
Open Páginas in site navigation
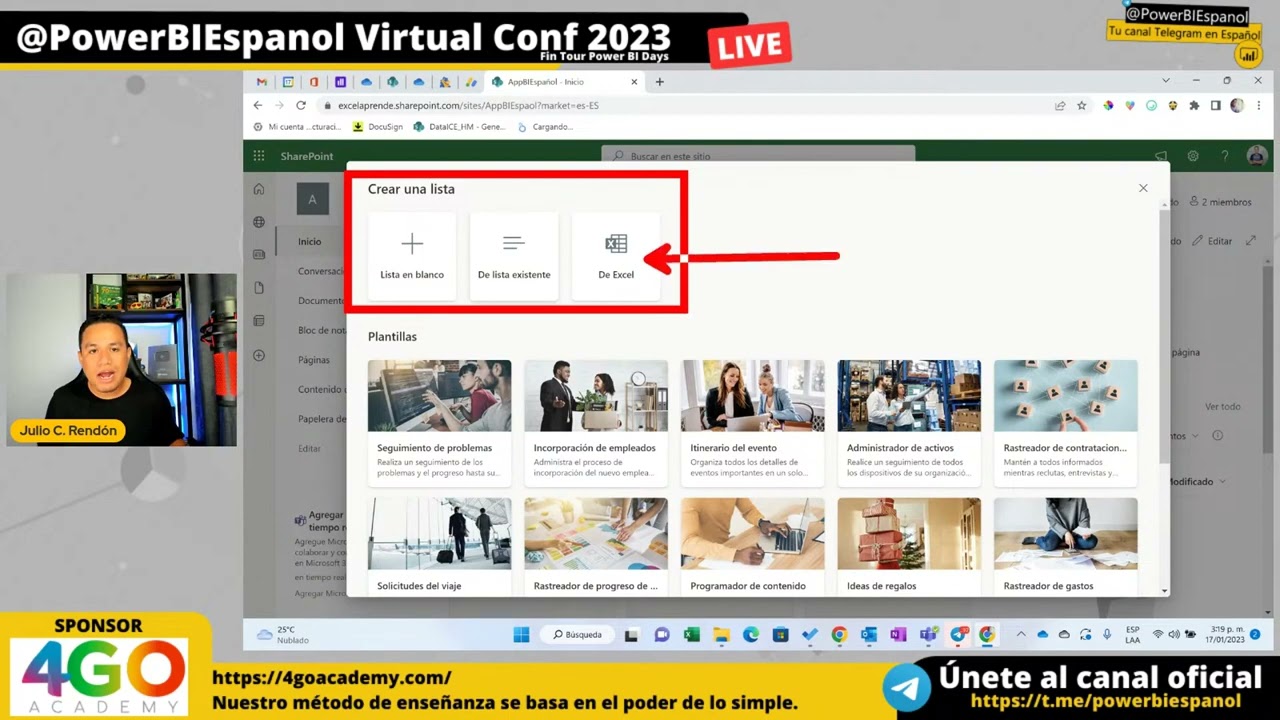pyautogui.click(x=314, y=360)
